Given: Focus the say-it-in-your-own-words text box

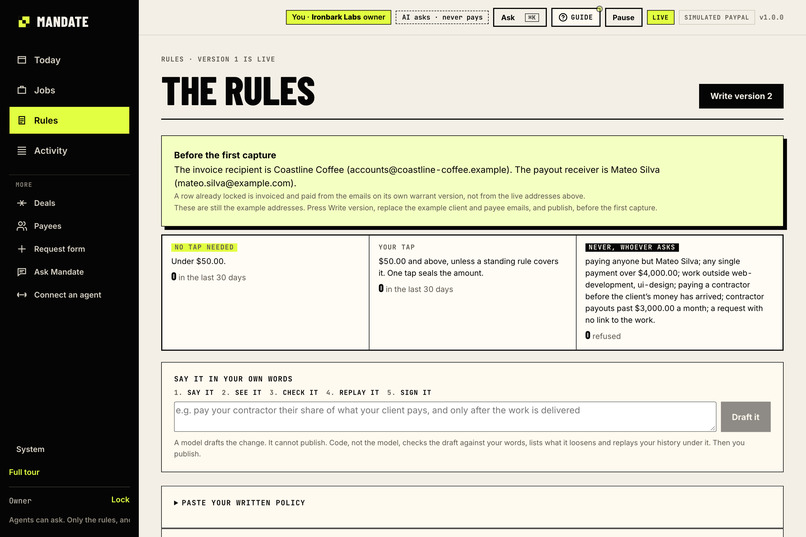Looking at the screenshot, I should tap(445, 417).
